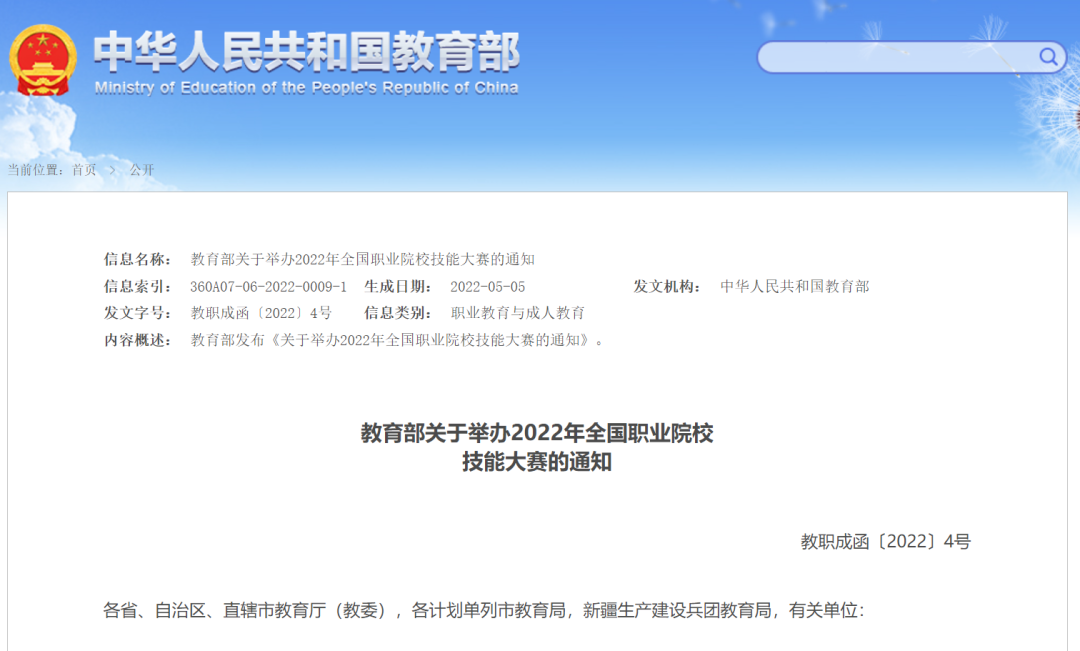
Task: Click the 中华人民共和国教育部 site title
Action: (307, 51)
